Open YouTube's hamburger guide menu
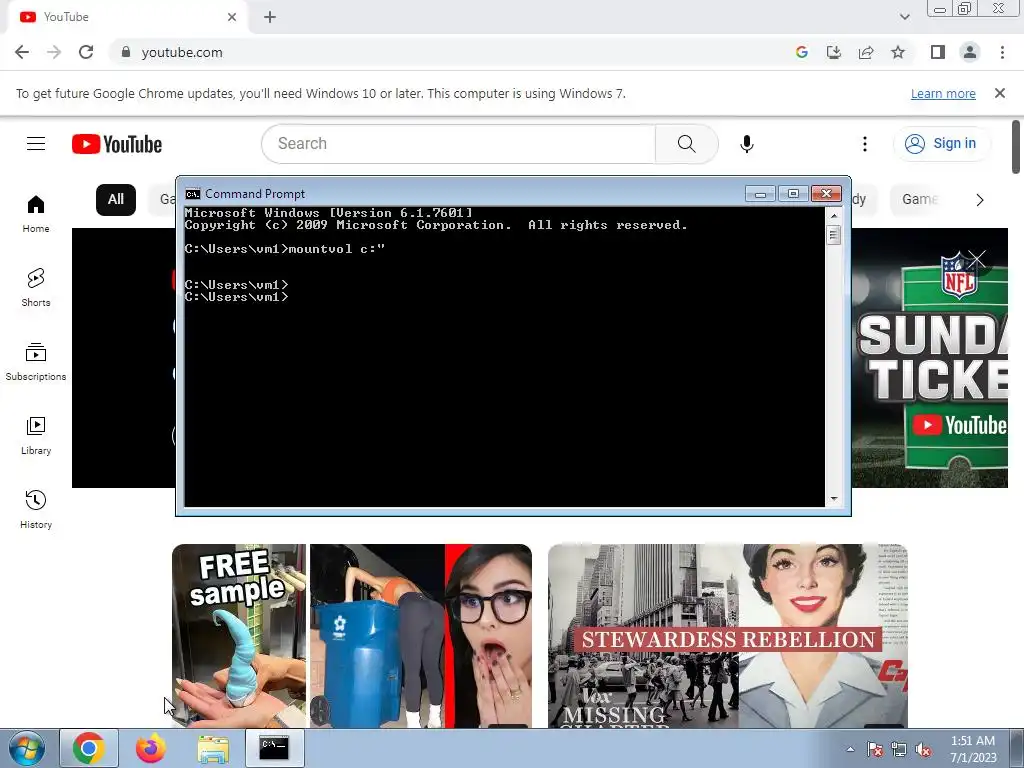 pyautogui.click(x=36, y=144)
